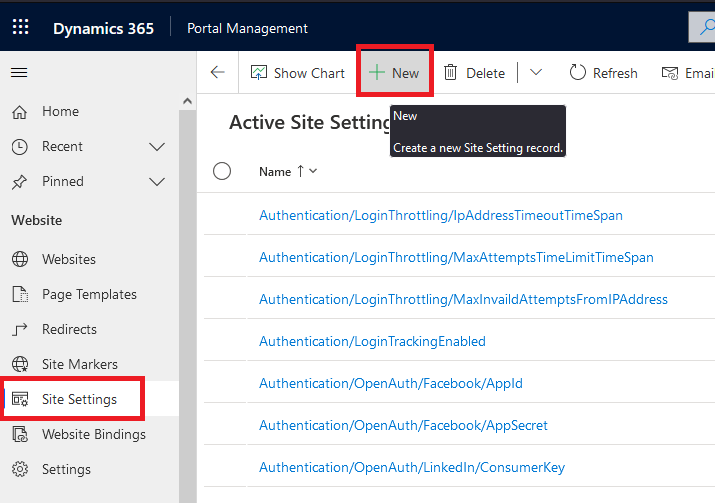Click Show Chart command

click(x=297, y=73)
